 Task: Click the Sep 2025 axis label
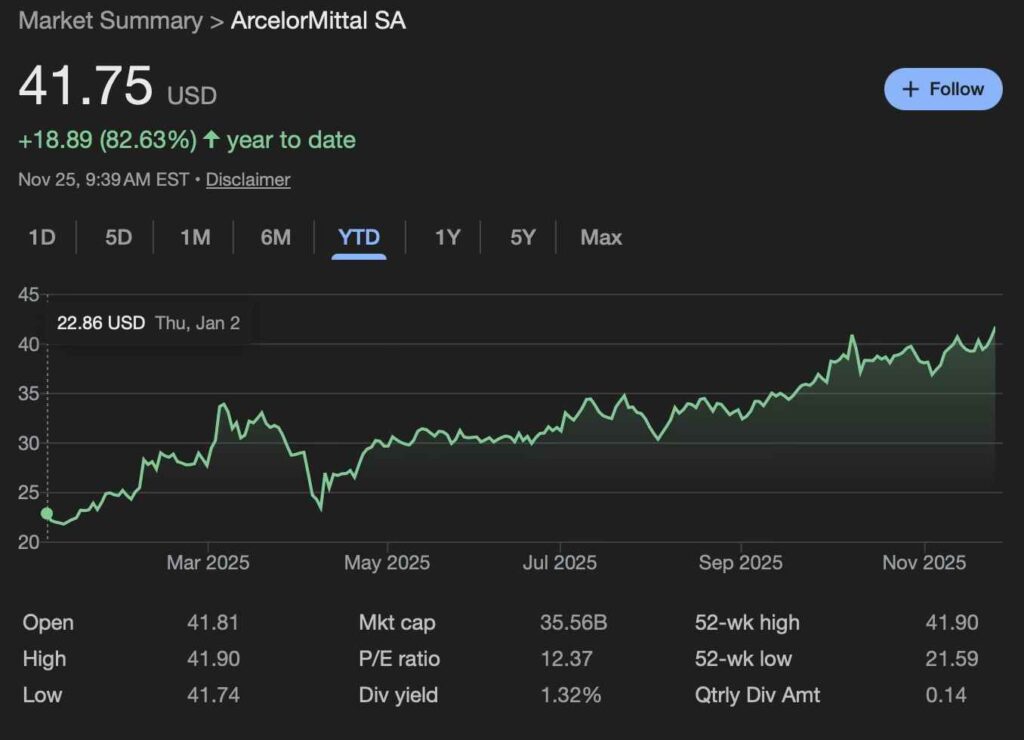coord(740,563)
